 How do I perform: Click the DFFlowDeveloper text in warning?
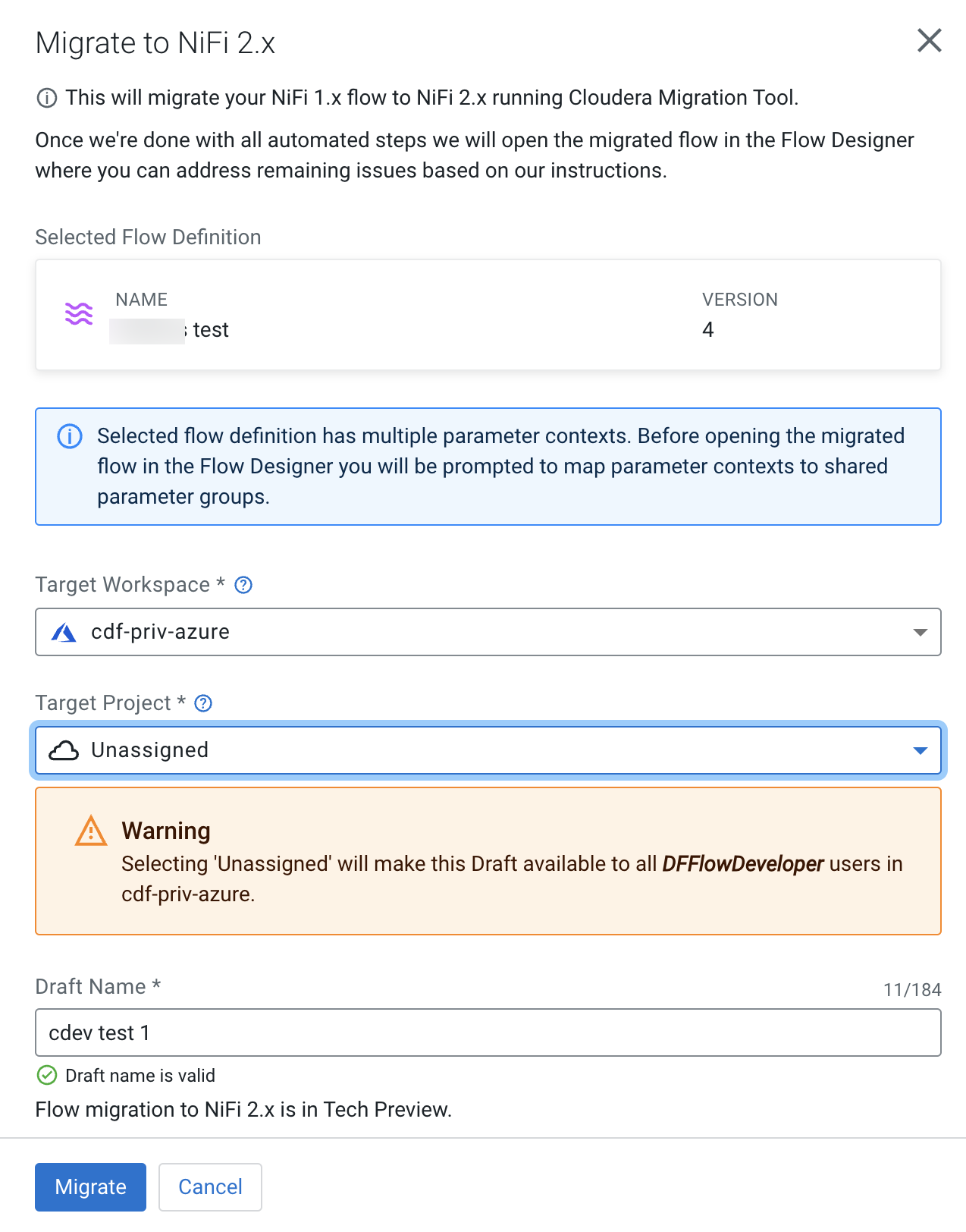[742, 864]
